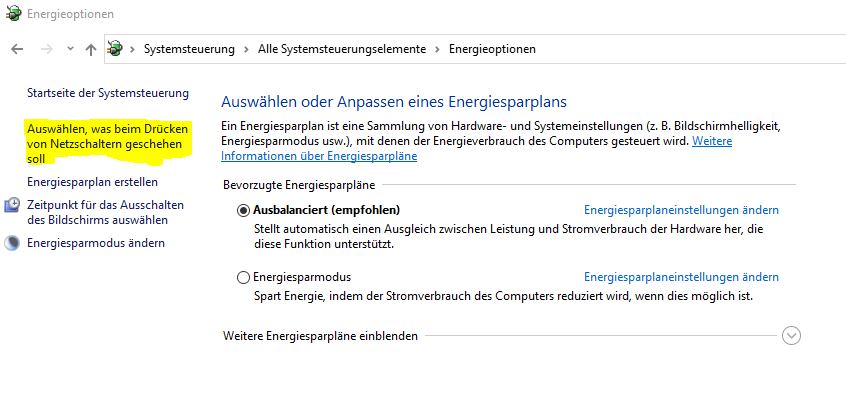This screenshot has width=846, height=394.
Task: Open the recent locations chevron
Action: click(70, 49)
